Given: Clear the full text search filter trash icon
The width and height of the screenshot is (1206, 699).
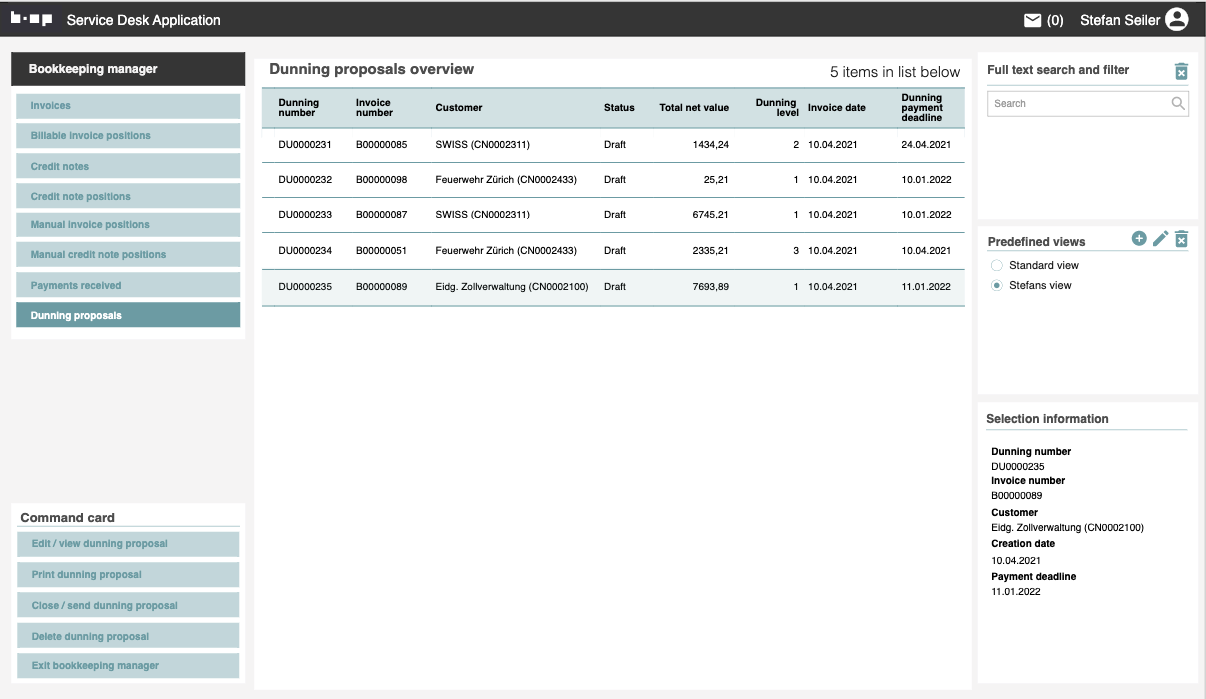Looking at the screenshot, I should (x=1181, y=71).
